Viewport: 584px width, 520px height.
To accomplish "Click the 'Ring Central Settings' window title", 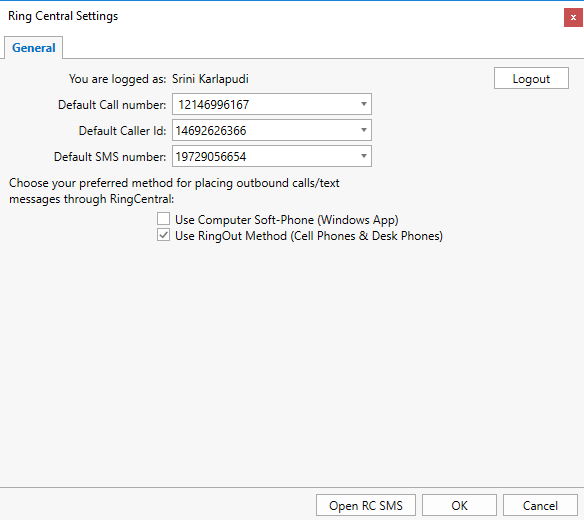I will tap(63, 16).
